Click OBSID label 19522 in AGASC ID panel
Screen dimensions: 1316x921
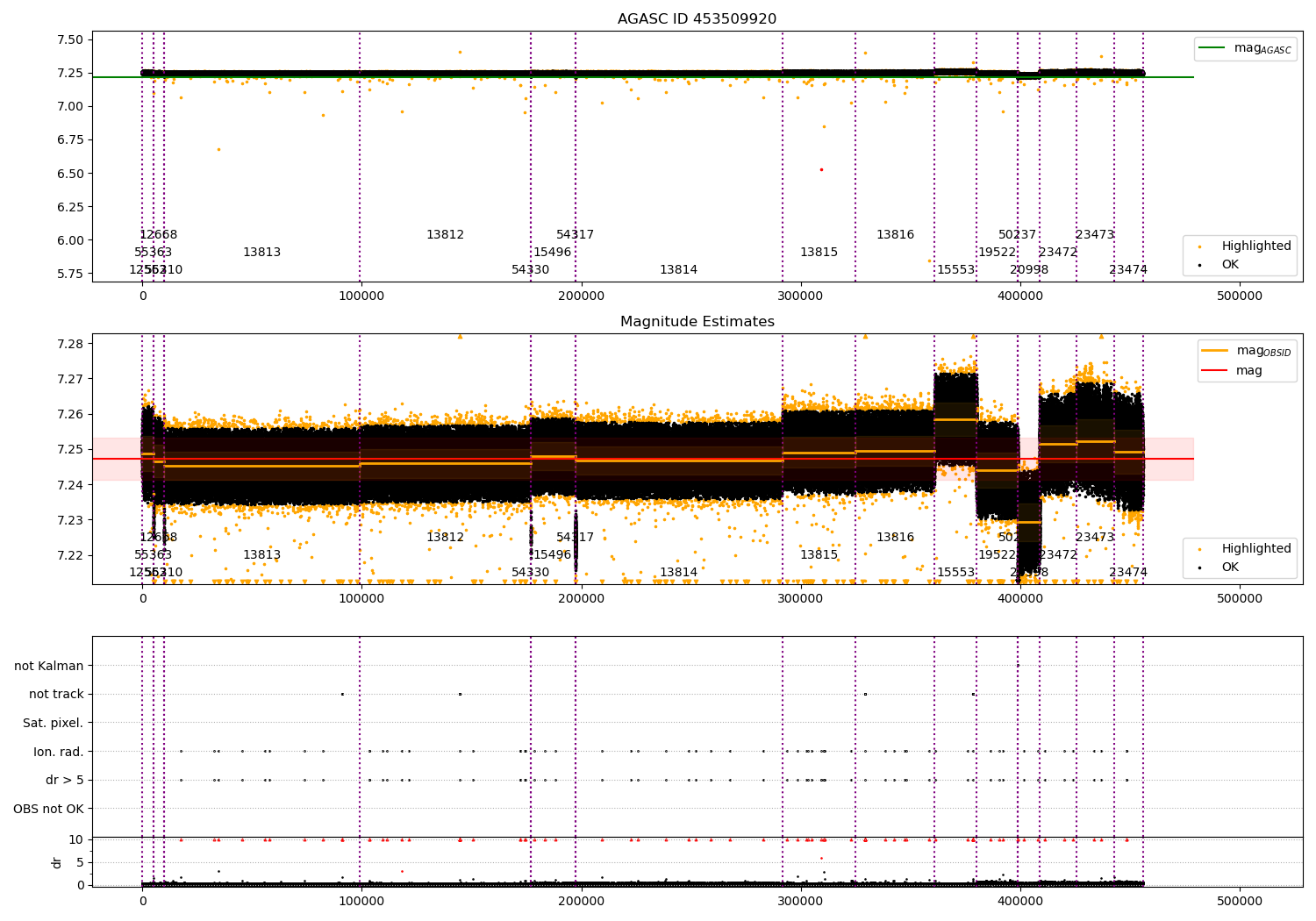coord(997,253)
